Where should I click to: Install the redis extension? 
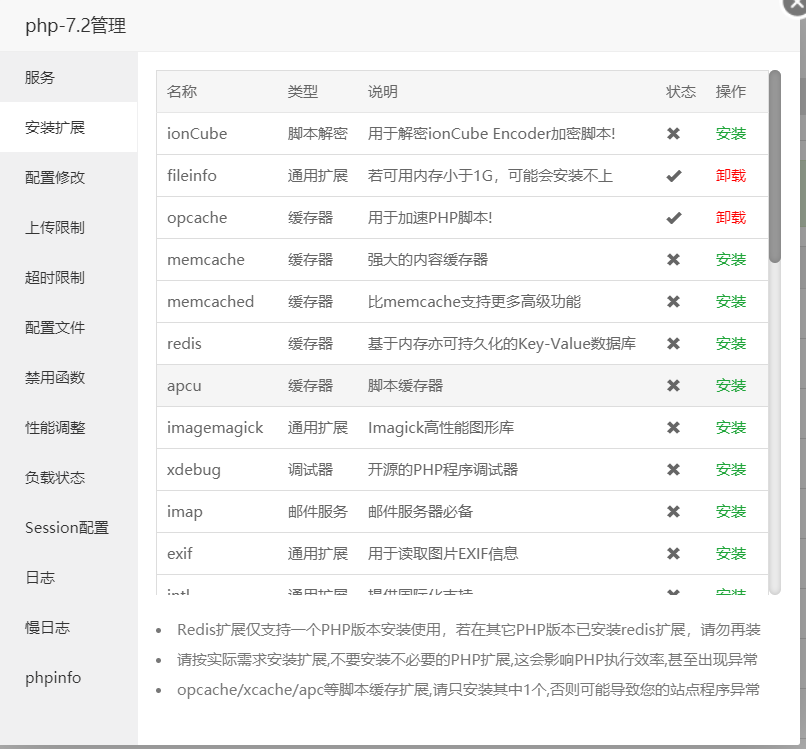[x=731, y=343]
